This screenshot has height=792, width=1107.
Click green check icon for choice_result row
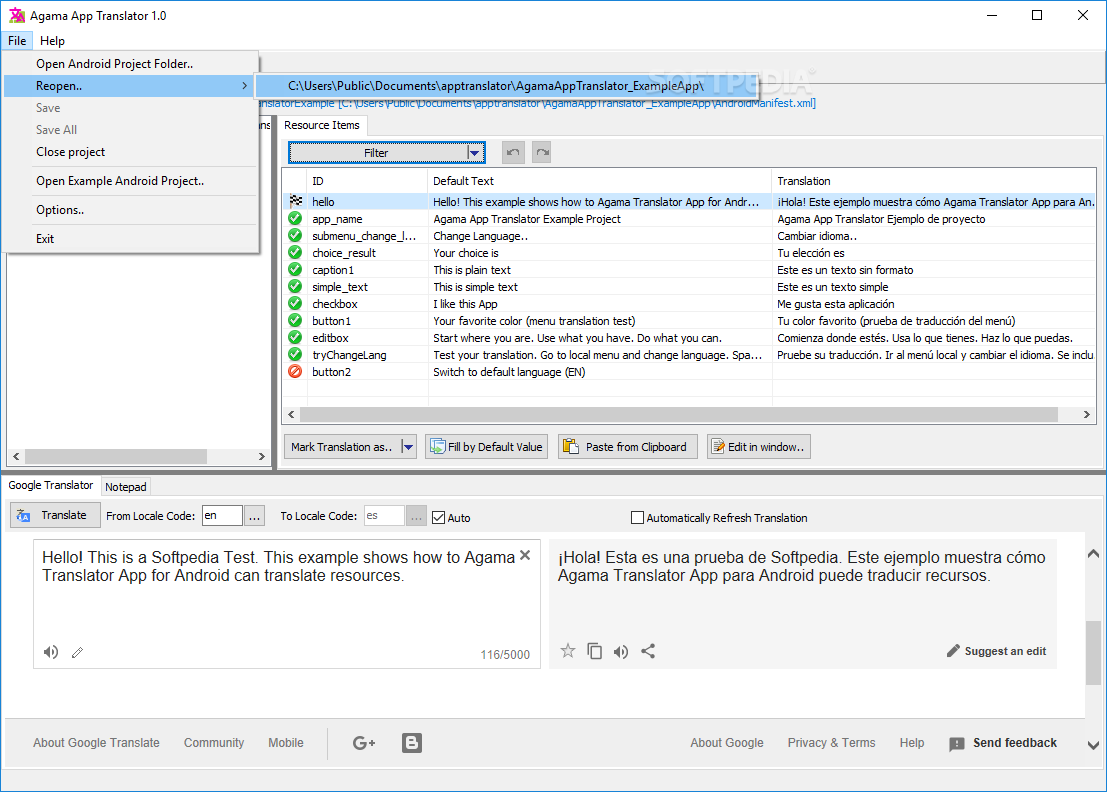click(x=295, y=252)
